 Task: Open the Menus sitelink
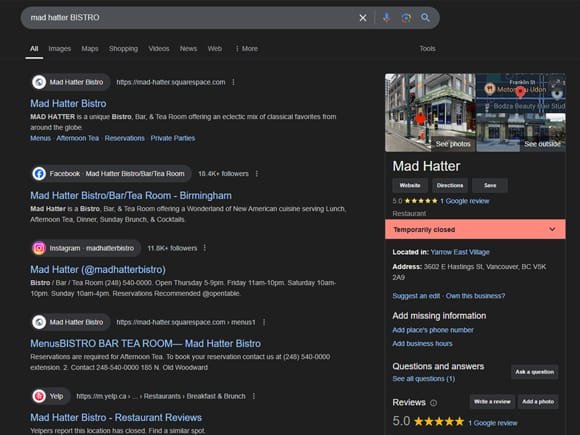40,138
